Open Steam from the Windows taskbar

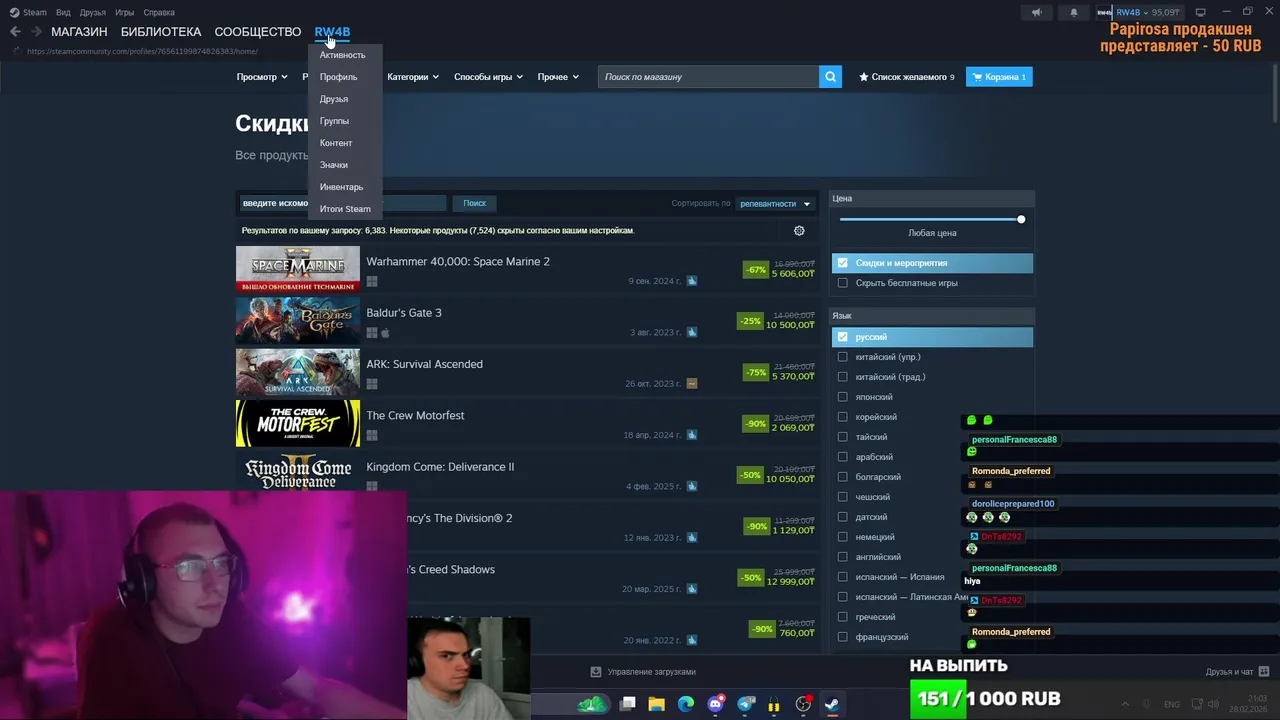pos(831,704)
